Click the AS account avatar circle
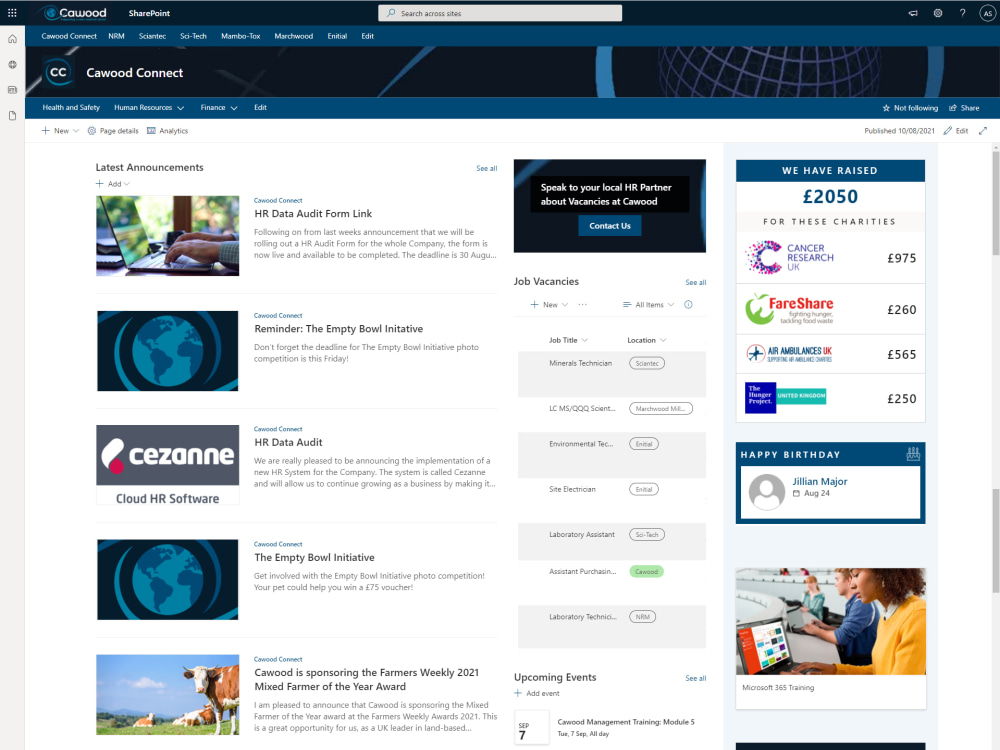 [x=987, y=13]
